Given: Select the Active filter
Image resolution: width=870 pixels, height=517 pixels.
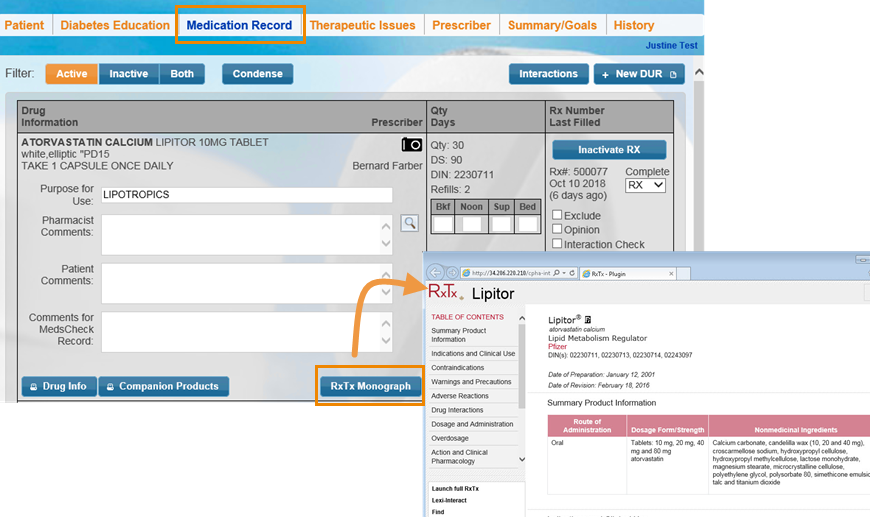Looking at the screenshot, I should [x=72, y=74].
